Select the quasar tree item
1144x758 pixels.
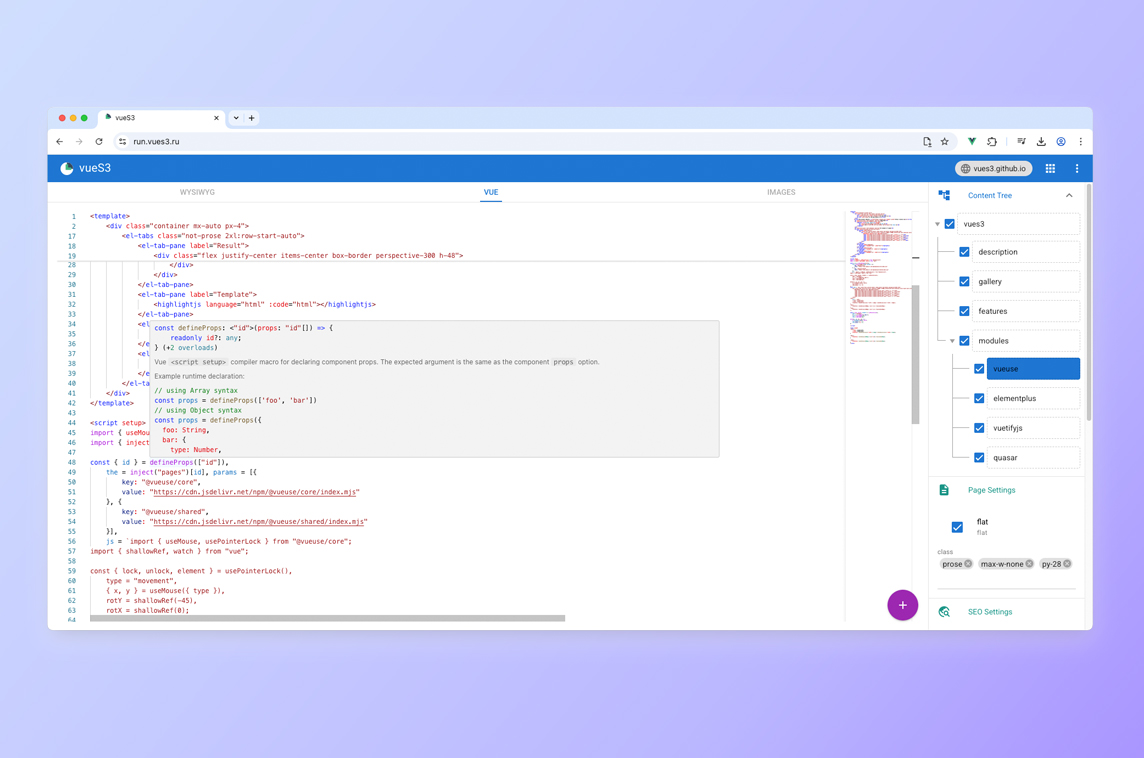pos(1033,457)
